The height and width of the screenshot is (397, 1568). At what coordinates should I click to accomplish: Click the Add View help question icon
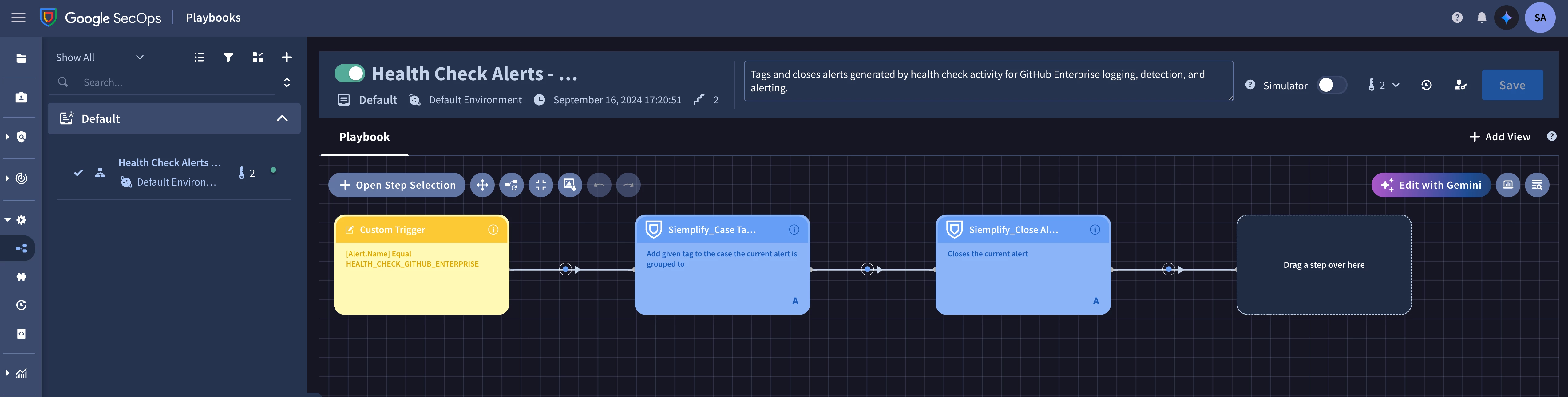point(1552,136)
